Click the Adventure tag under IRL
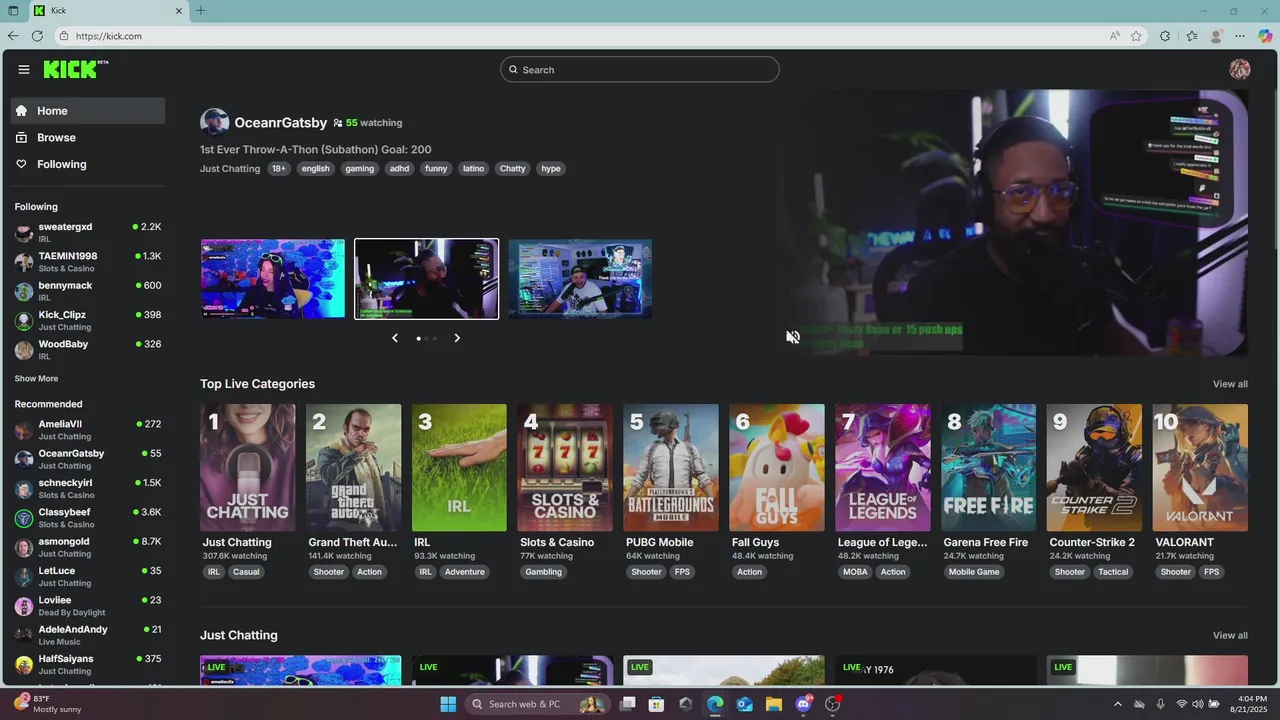This screenshot has width=1280, height=720. pyautogui.click(x=464, y=572)
